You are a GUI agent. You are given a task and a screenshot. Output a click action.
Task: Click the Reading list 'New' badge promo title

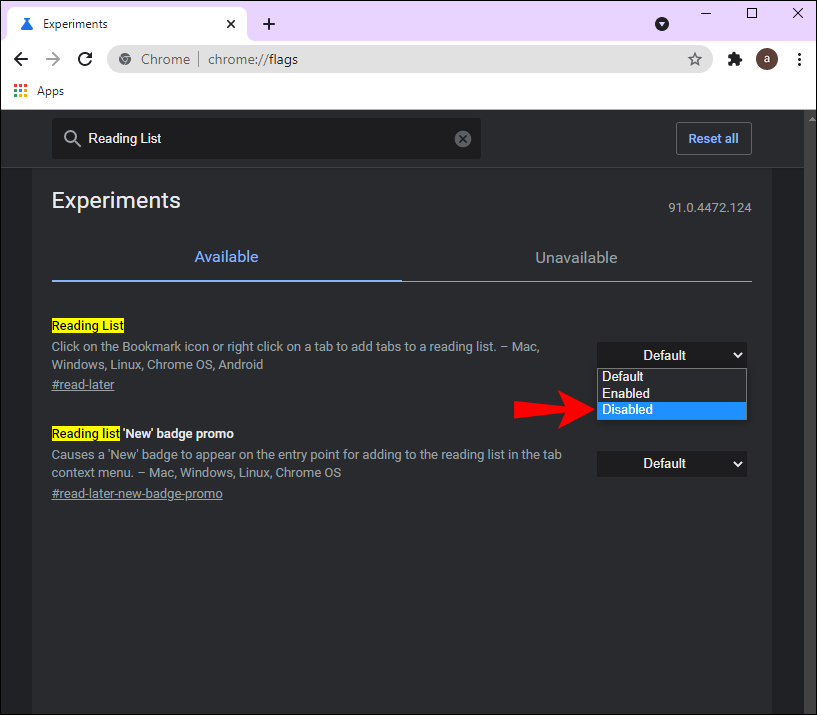coord(143,434)
